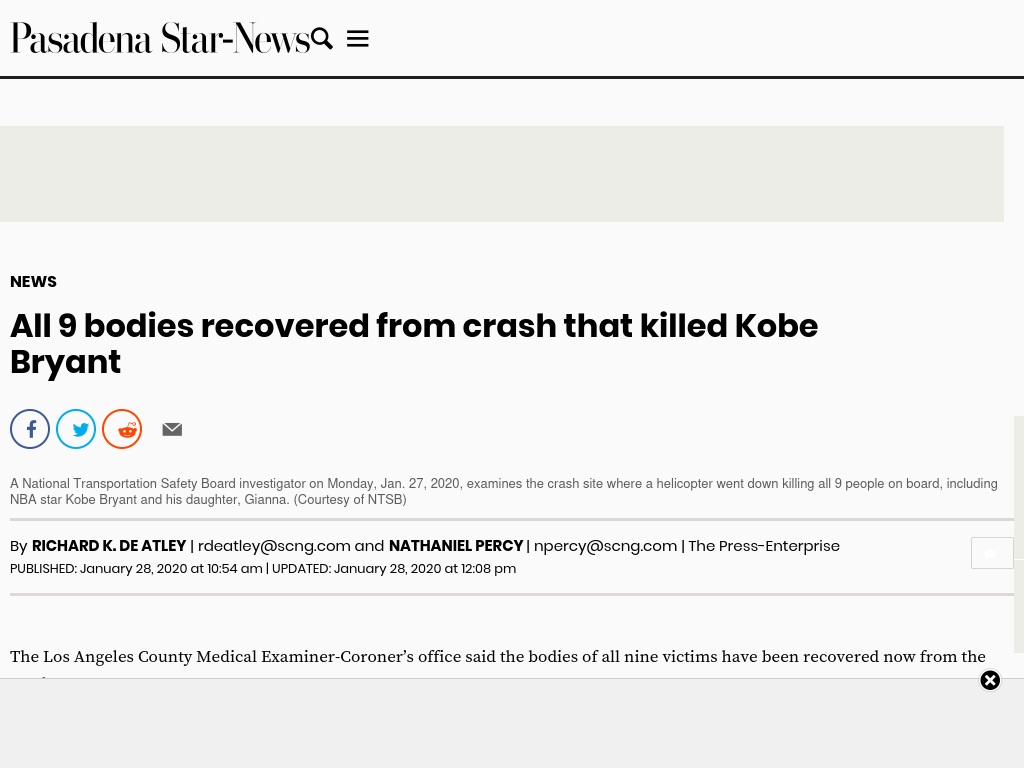The width and height of the screenshot is (1024, 768).
Task: Email npercy@scng.com
Action: click(x=605, y=546)
